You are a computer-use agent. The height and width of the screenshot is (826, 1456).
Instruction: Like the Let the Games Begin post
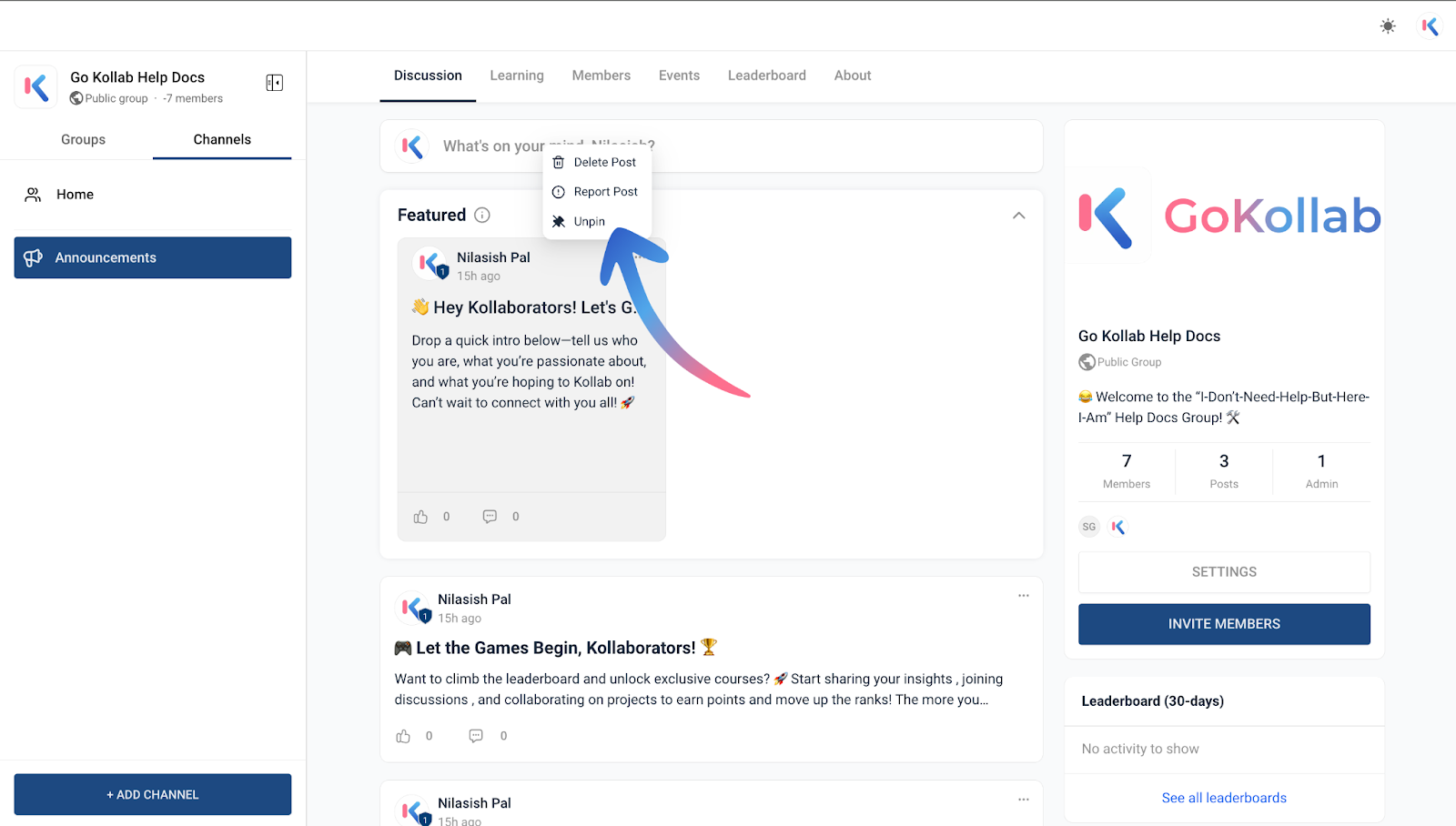coord(403,736)
